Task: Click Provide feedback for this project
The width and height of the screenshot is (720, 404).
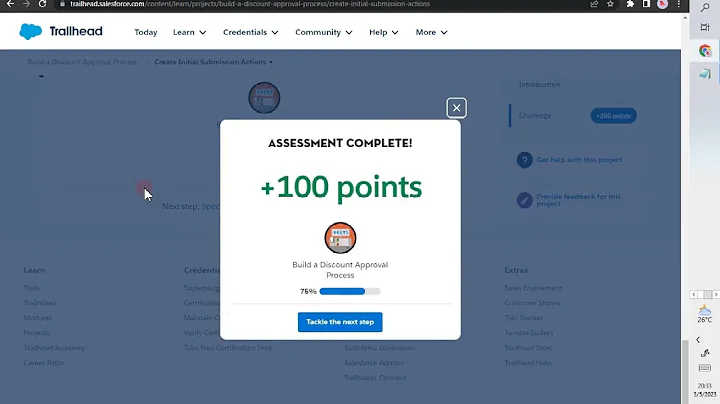Action: point(579,200)
